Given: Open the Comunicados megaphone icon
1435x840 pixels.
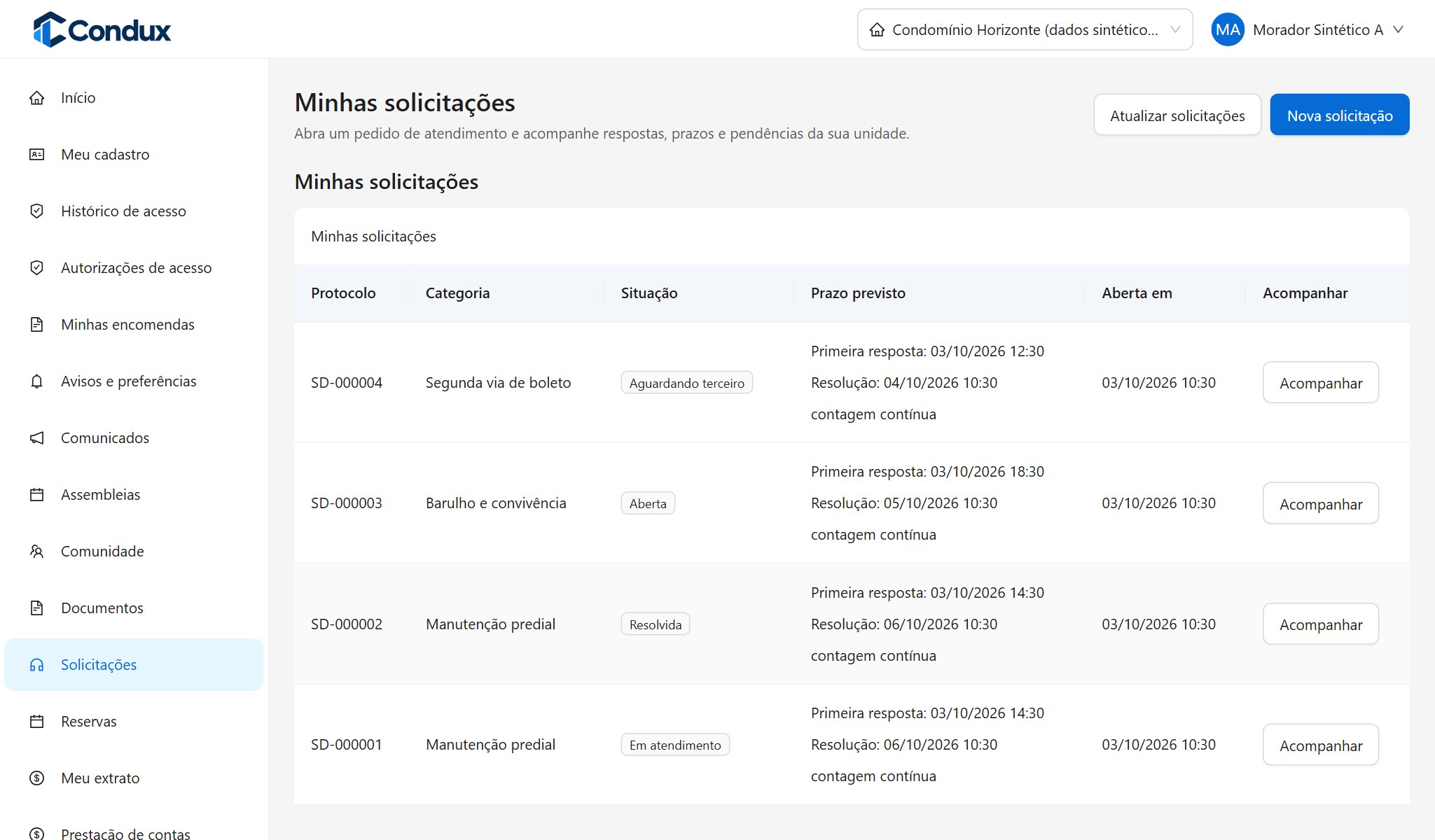Looking at the screenshot, I should (x=37, y=438).
